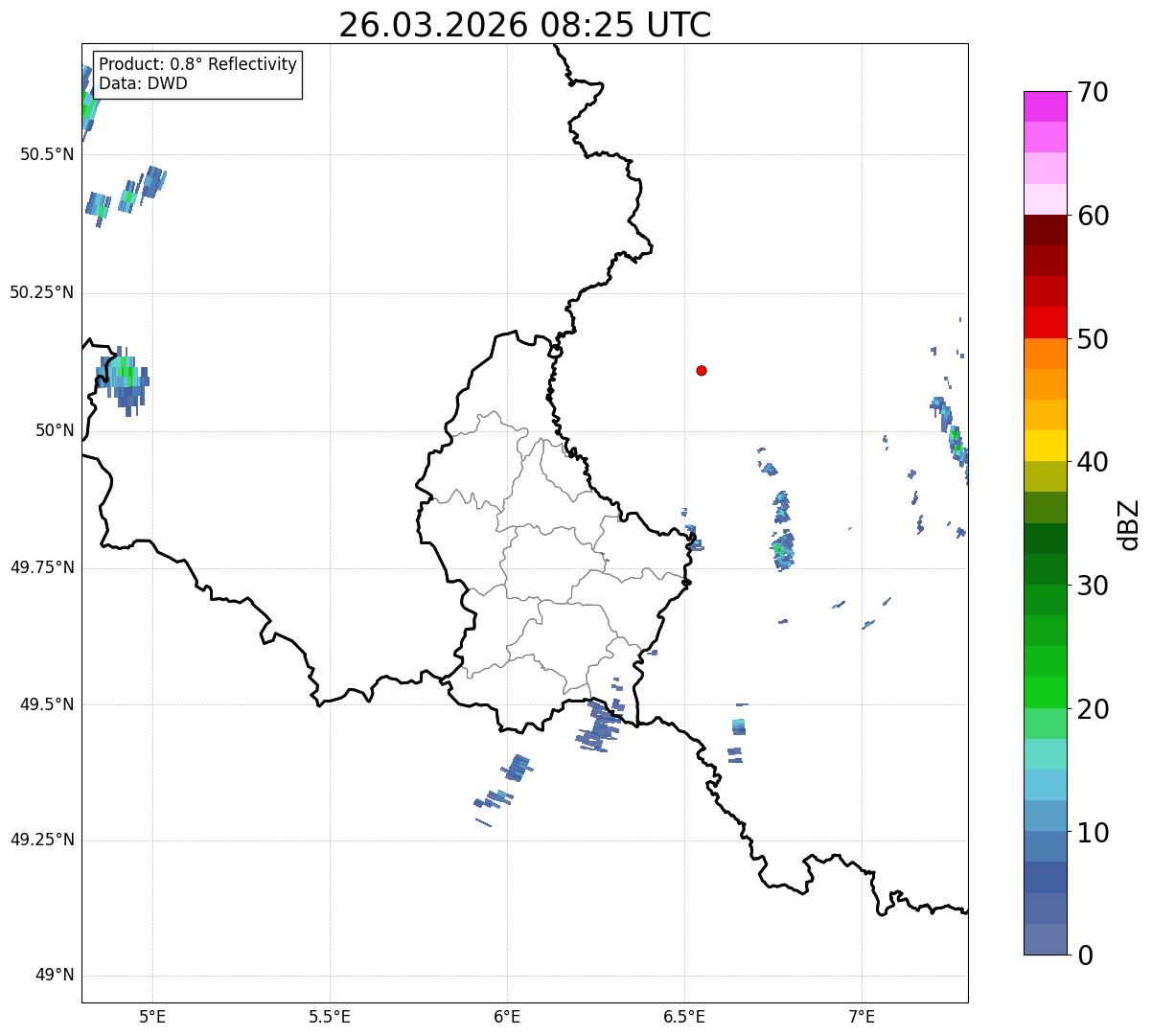Click the 49.75°N latitude axis label

tap(42, 567)
